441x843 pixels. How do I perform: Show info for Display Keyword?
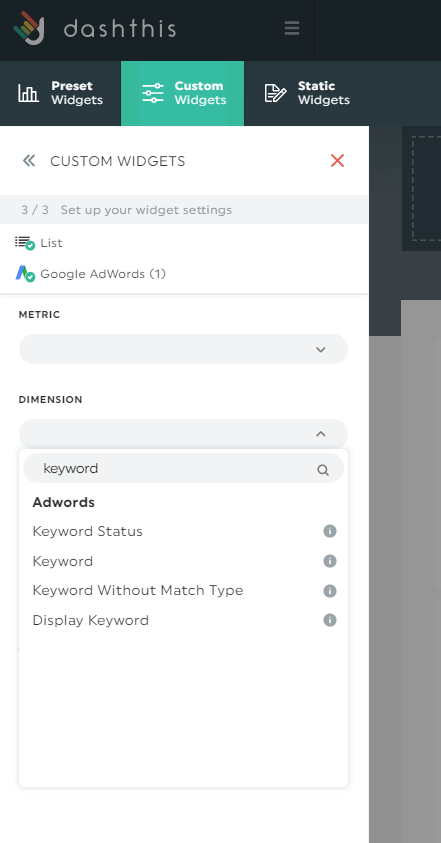(x=330, y=620)
